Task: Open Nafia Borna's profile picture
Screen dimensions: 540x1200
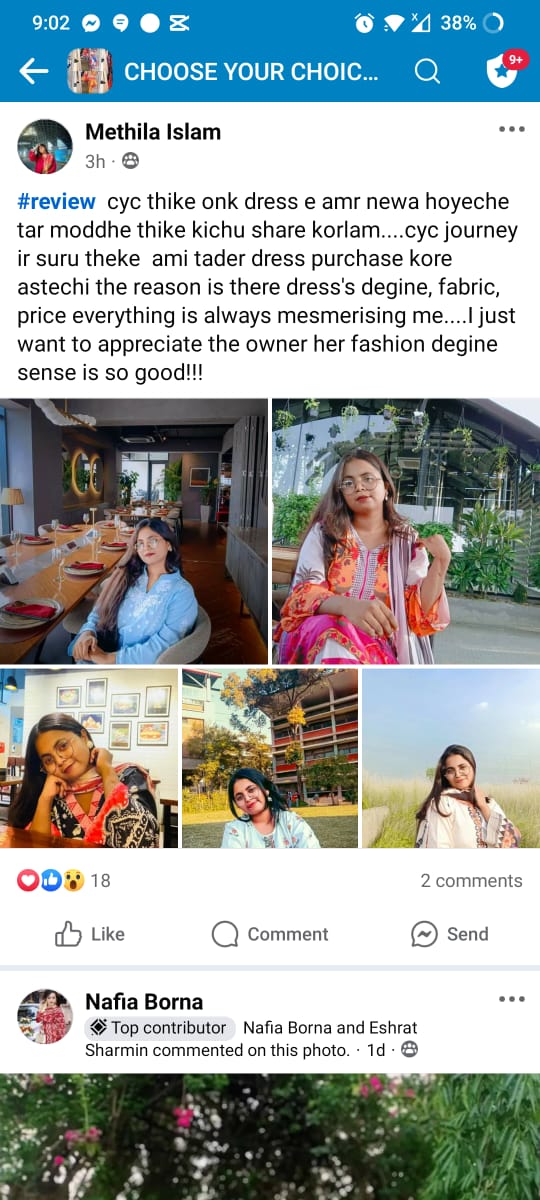Action: click(x=45, y=1016)
